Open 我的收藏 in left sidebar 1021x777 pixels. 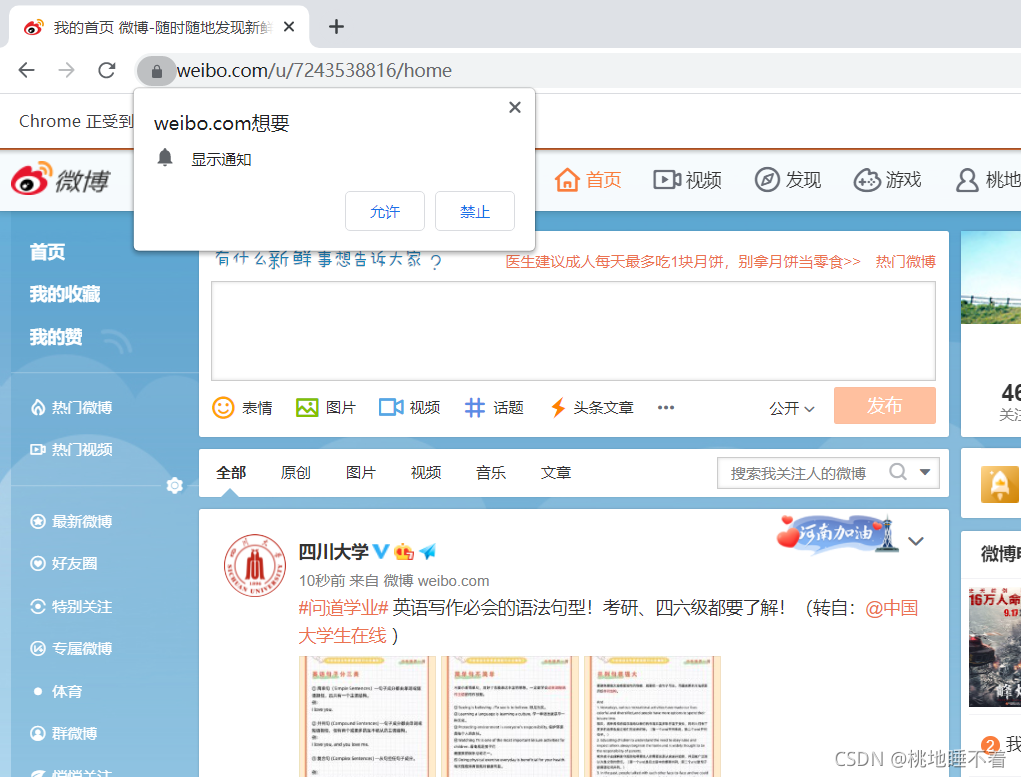pyautogui.click(x=64, y=294)
